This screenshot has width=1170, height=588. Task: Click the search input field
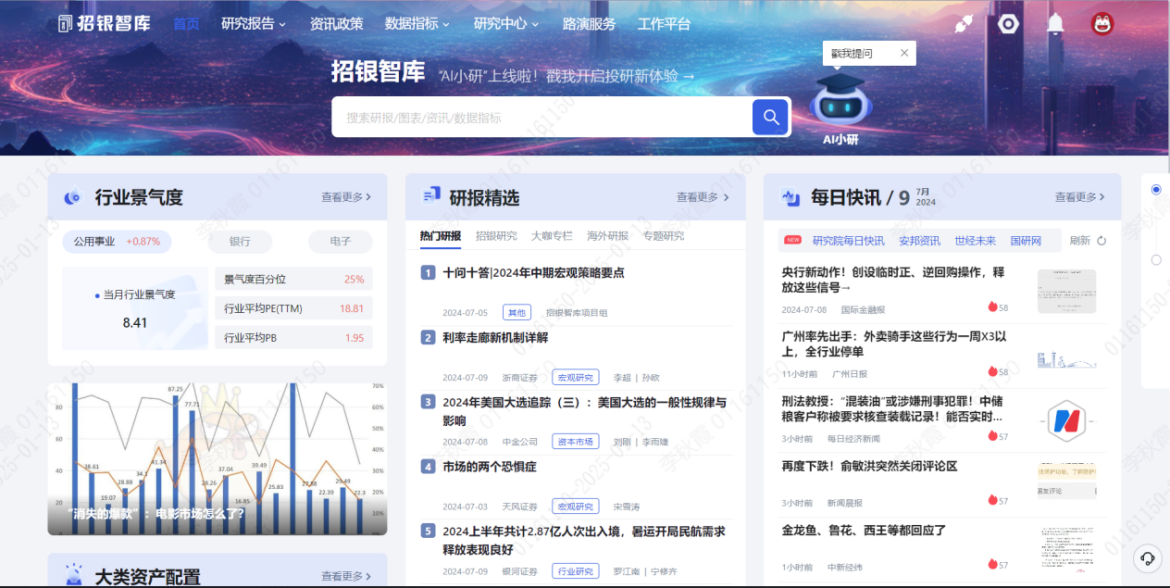tap(540, 117)
